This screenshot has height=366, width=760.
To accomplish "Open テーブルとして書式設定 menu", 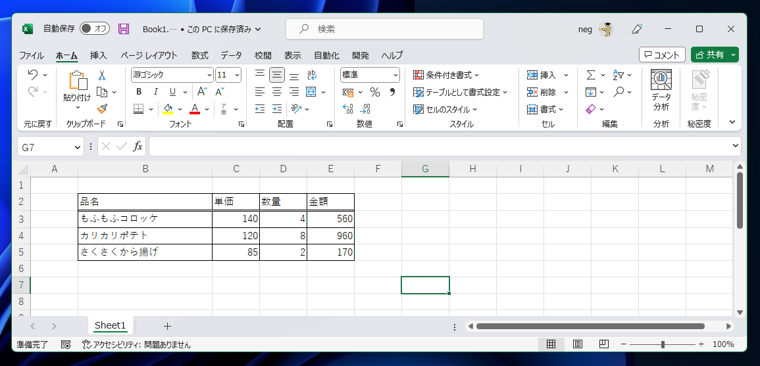I will pos(460,92).
